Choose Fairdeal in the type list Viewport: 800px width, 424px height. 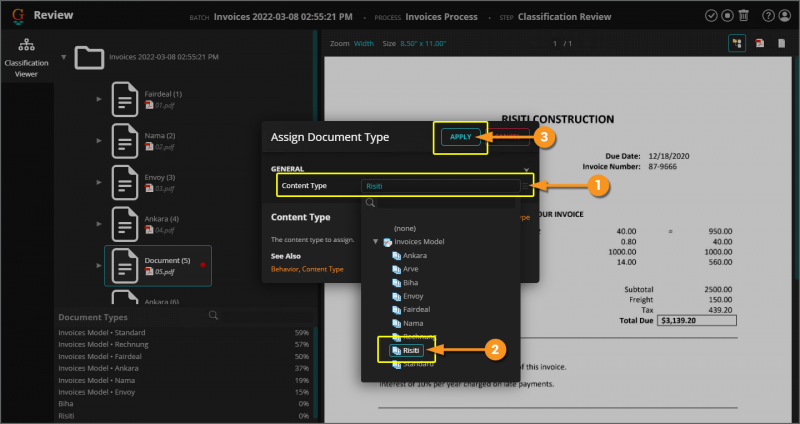411,310
